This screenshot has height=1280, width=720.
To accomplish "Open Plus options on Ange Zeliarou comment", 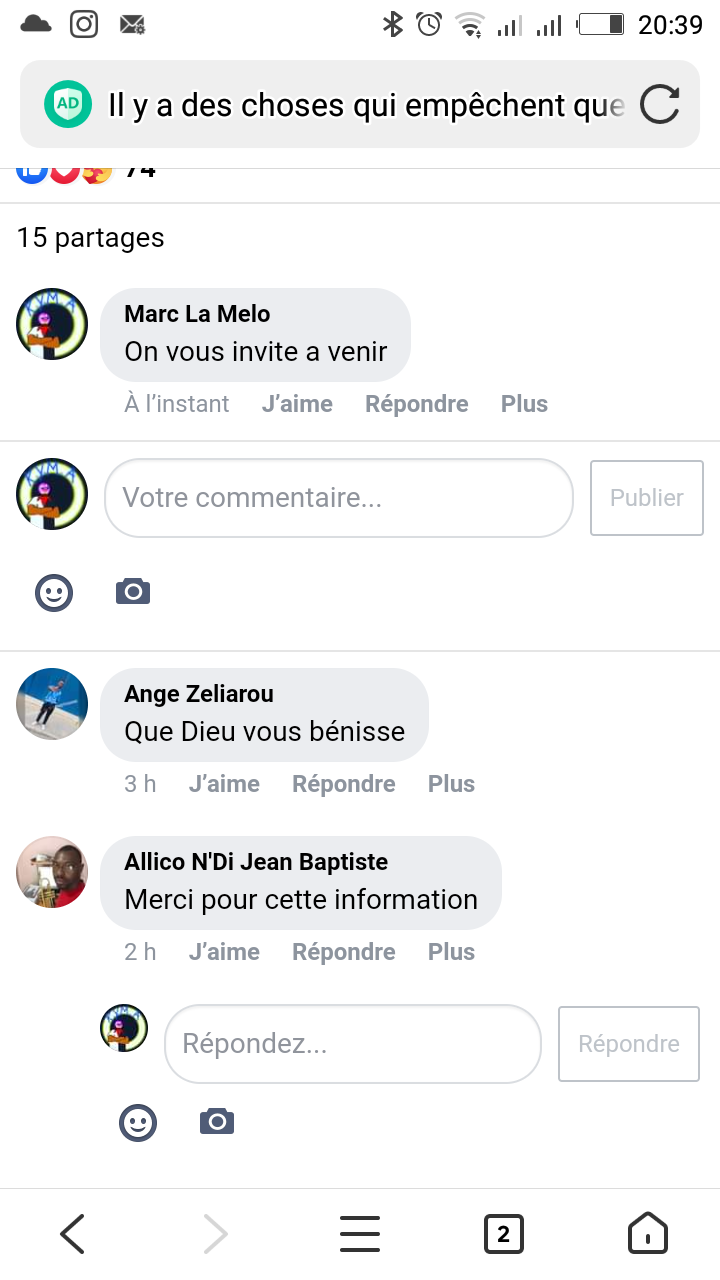I will pyautogui.click(x=451, y=784).
